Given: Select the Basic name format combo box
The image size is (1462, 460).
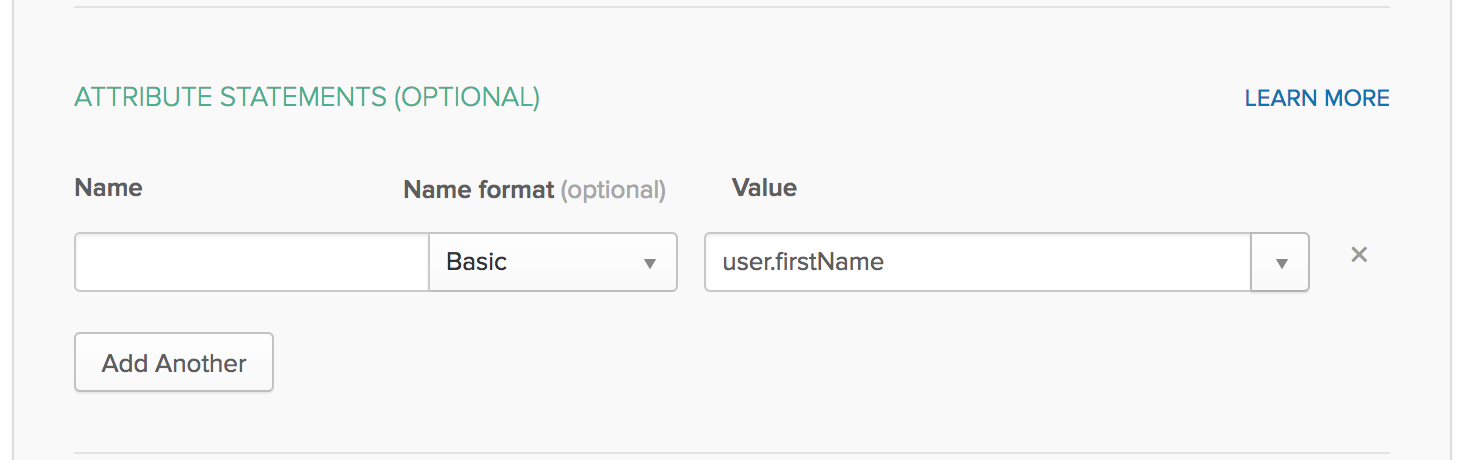Looking at the screenshot, I should point(553,262).
